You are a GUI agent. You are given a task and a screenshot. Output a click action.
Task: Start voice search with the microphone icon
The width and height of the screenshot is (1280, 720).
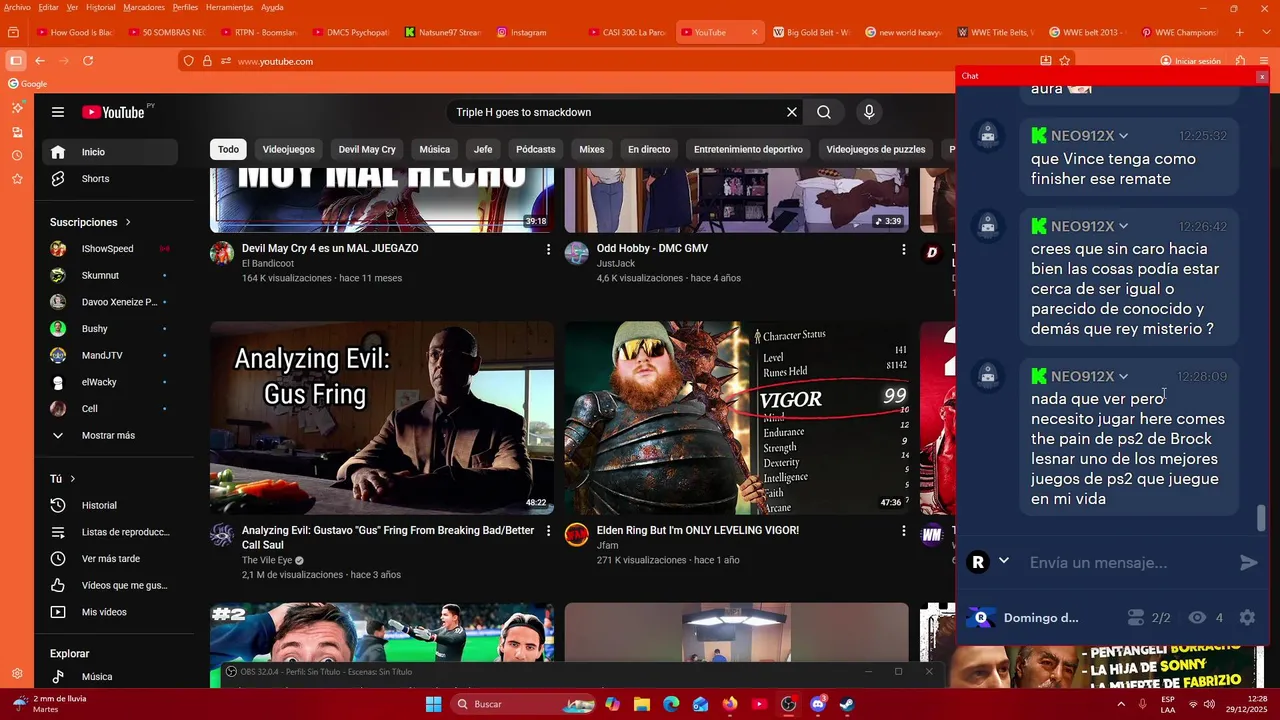tap(869, 112)
